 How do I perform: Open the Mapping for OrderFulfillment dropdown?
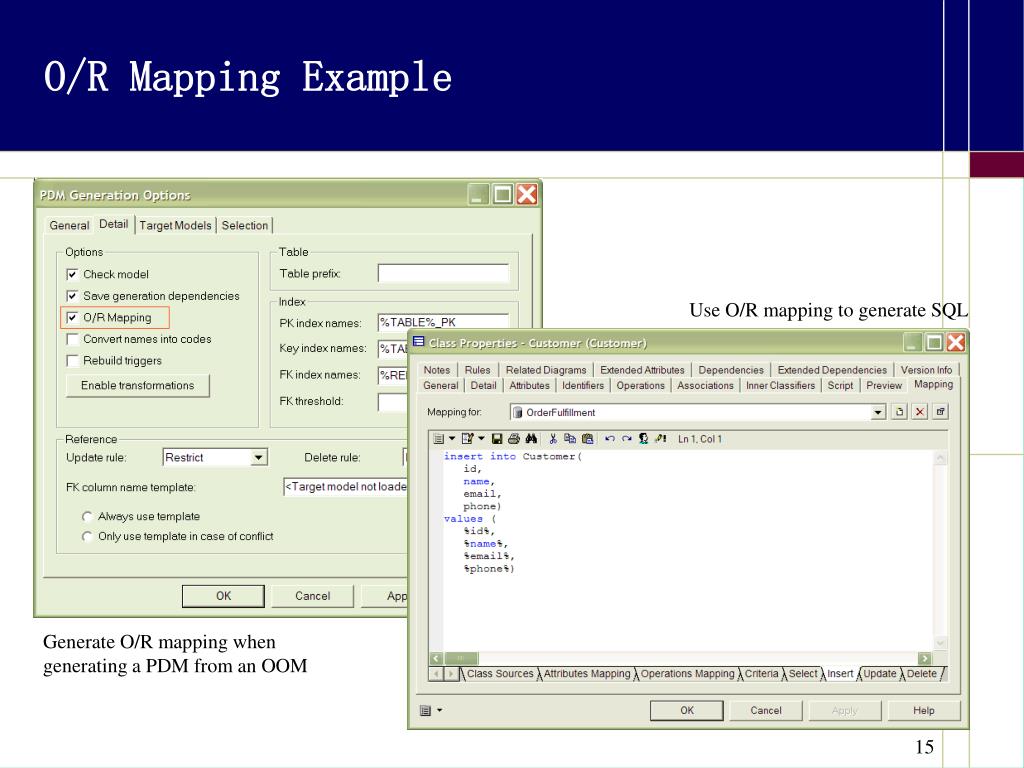878,412
